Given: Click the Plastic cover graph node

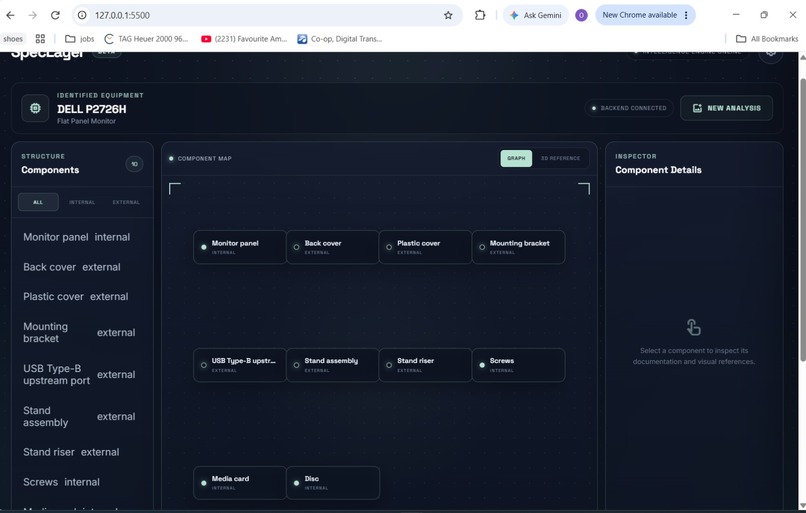Looking at the screenshot, I should tap(425, 247).
